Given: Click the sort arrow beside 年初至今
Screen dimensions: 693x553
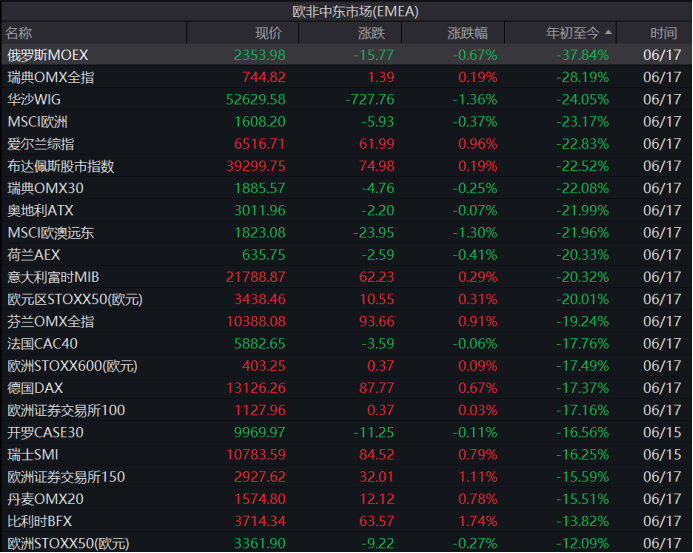Looking at the screenshot, I should click(609, 33).
